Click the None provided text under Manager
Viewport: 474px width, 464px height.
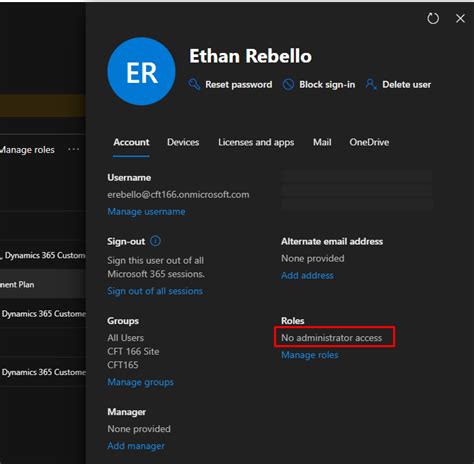(139, 429)
